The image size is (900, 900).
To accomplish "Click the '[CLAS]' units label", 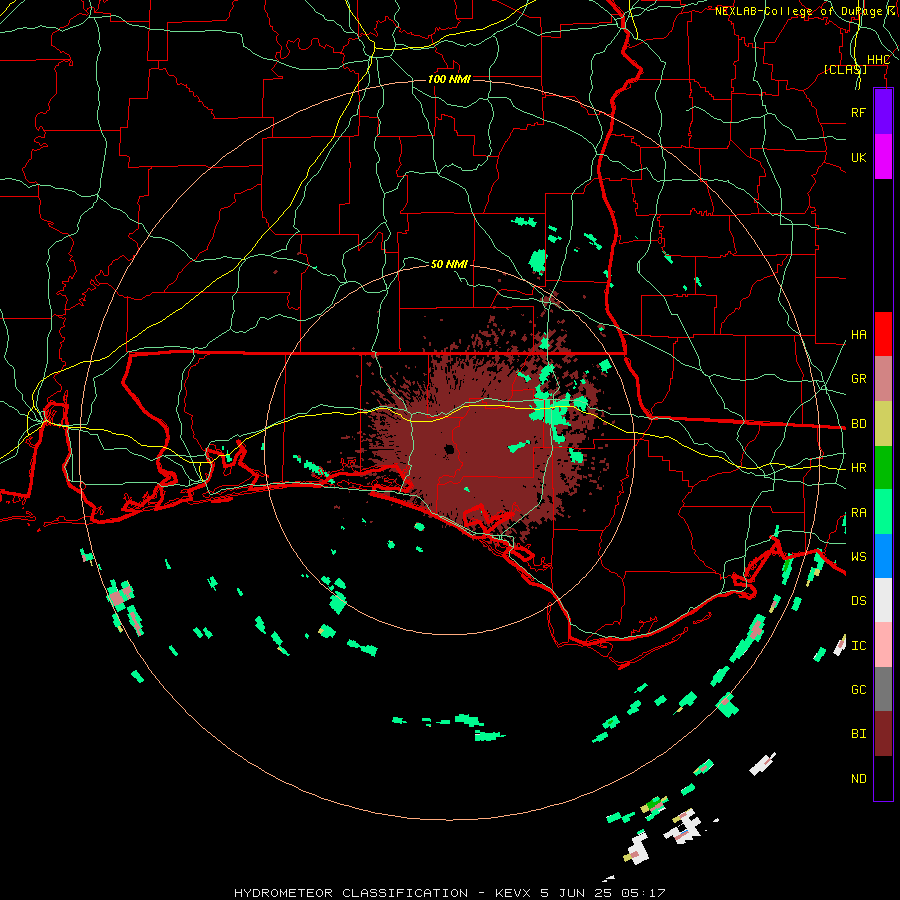I will 845,69.
